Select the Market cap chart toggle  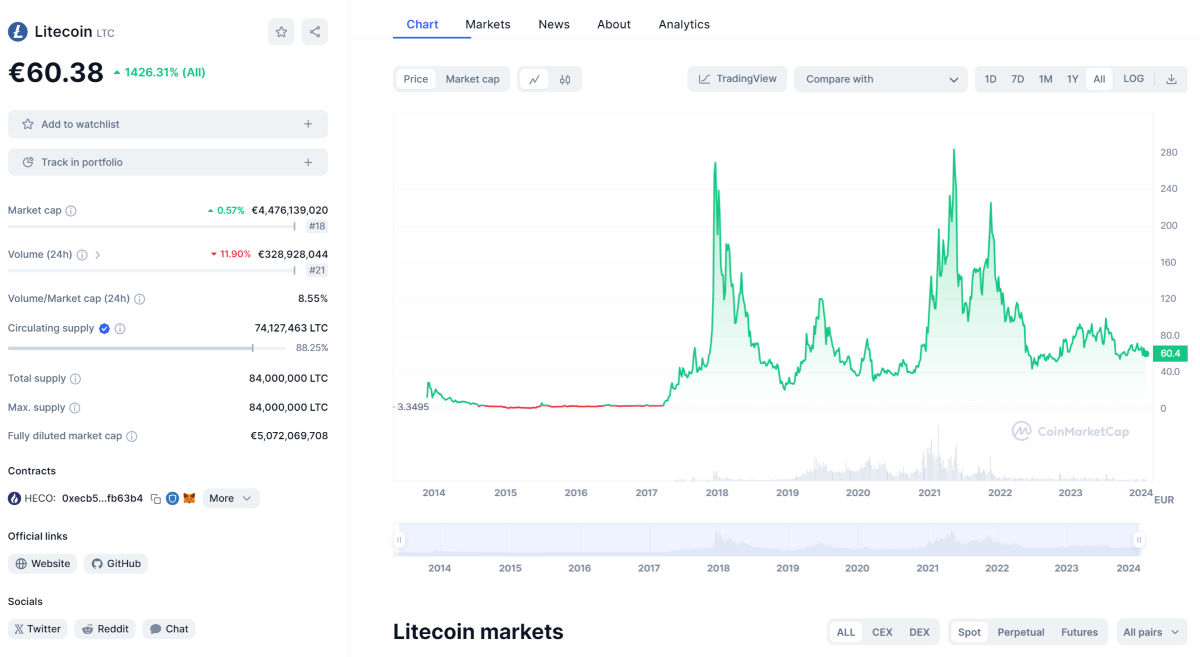click(x=472, y=79)
